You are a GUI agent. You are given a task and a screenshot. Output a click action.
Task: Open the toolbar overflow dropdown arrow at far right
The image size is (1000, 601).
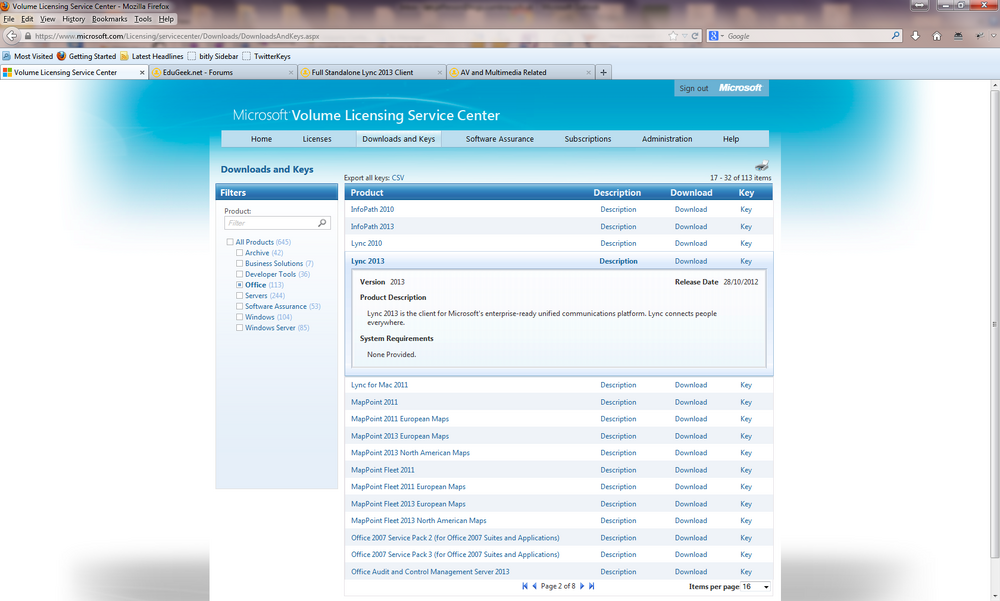click(x=996, y=36)
